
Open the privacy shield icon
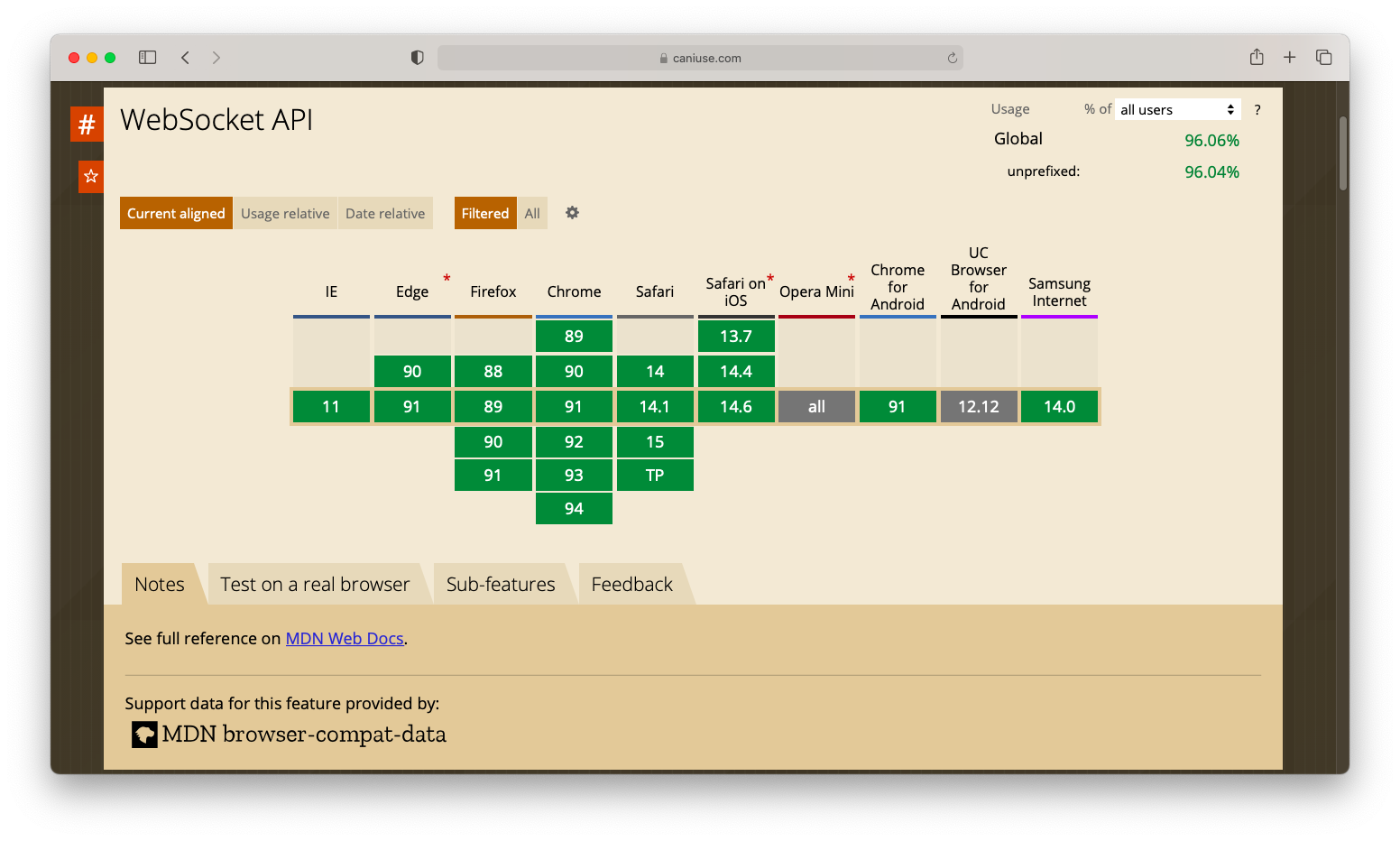click(x=417, y=58)
